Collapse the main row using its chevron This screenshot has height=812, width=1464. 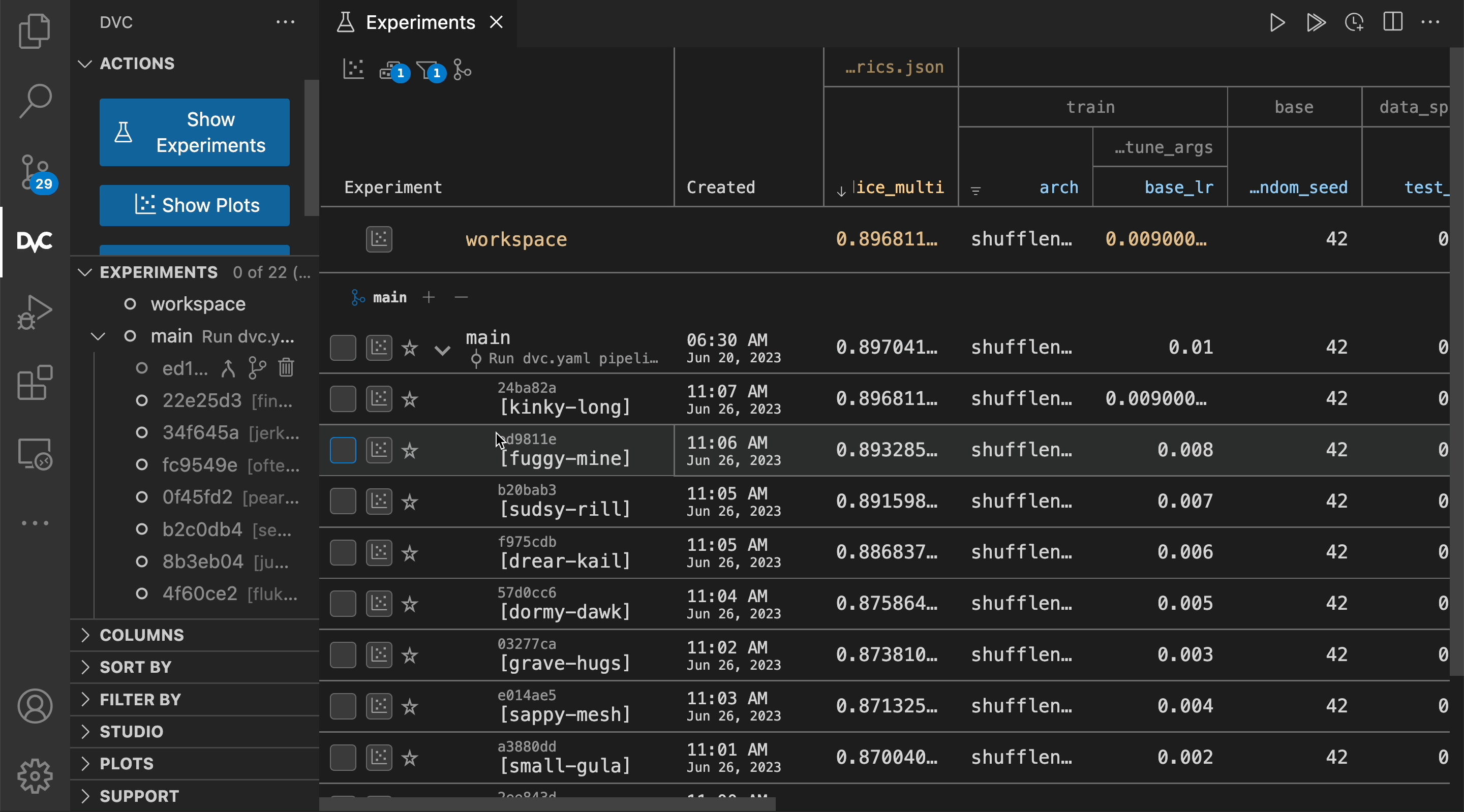[442, 351]
